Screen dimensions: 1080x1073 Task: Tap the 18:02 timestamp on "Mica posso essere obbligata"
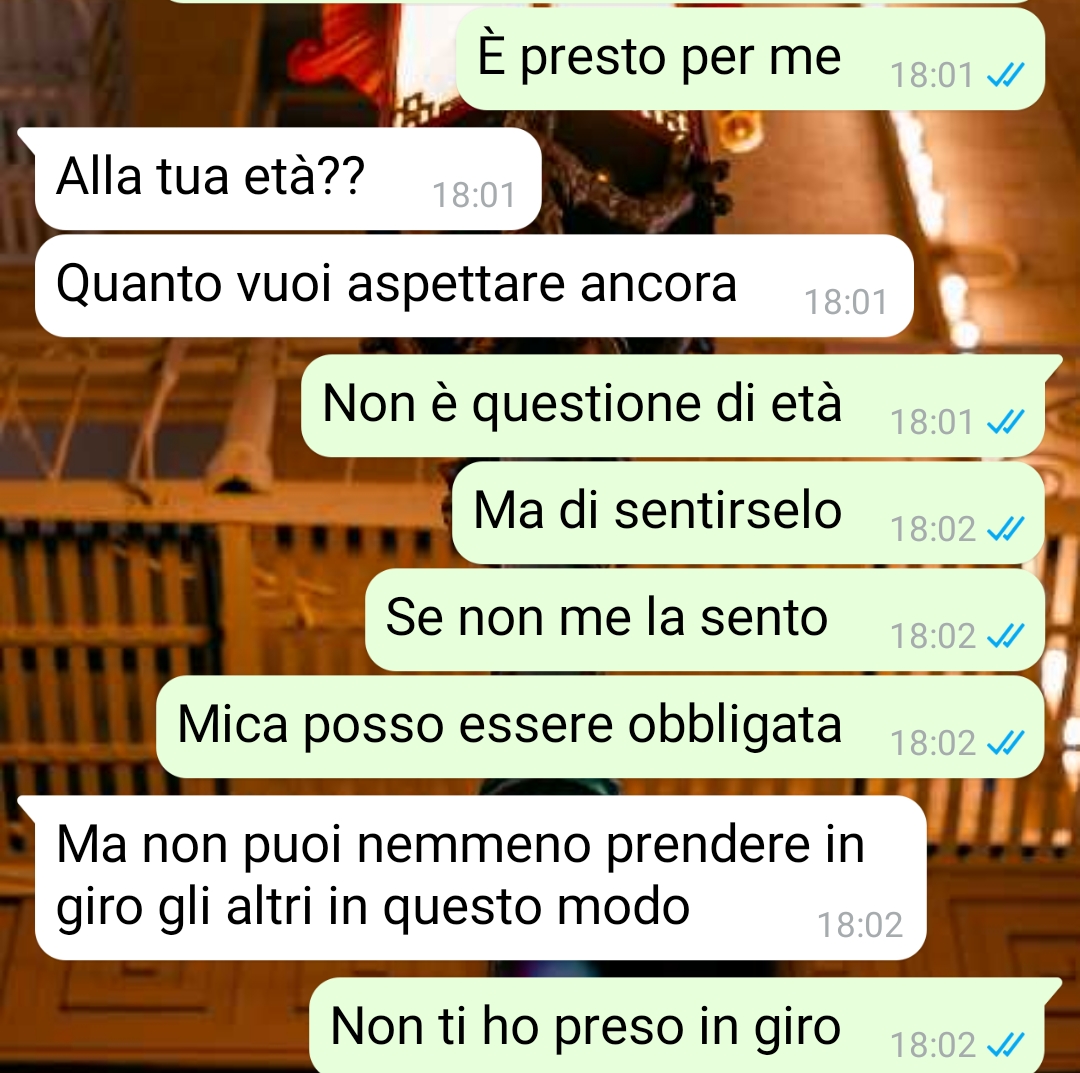[x=933, y=743]
